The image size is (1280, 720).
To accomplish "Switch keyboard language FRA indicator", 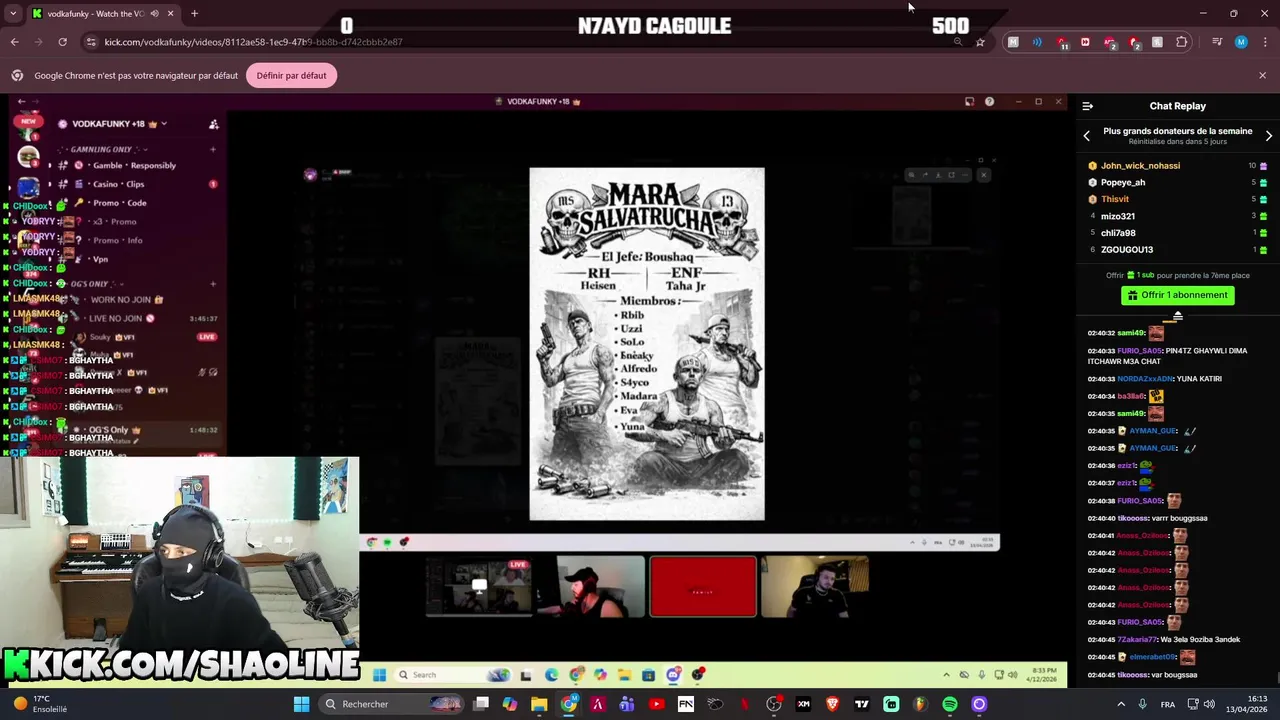I will (1168, 704).
